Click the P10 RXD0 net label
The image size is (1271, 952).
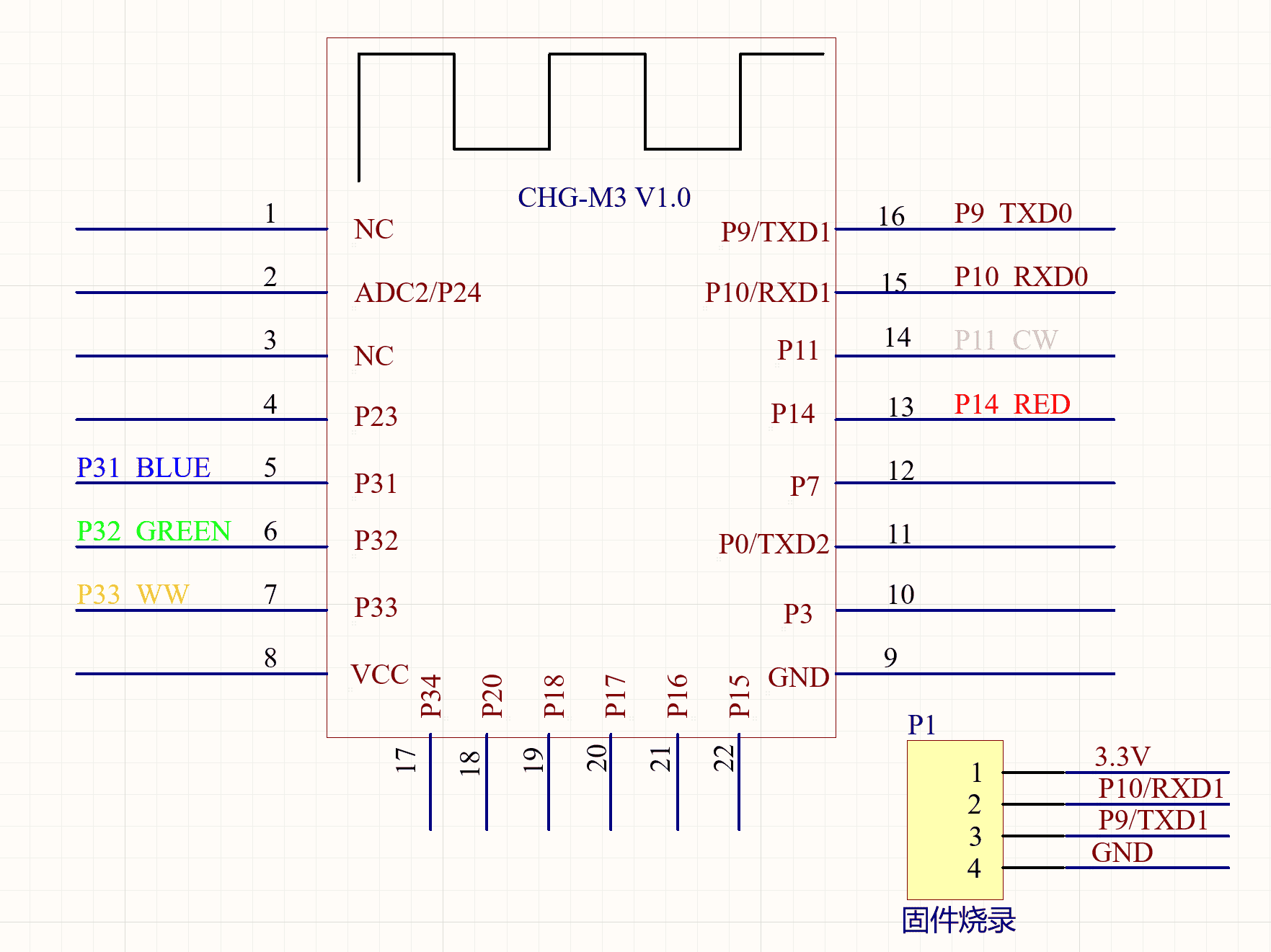pos(1021,277)
